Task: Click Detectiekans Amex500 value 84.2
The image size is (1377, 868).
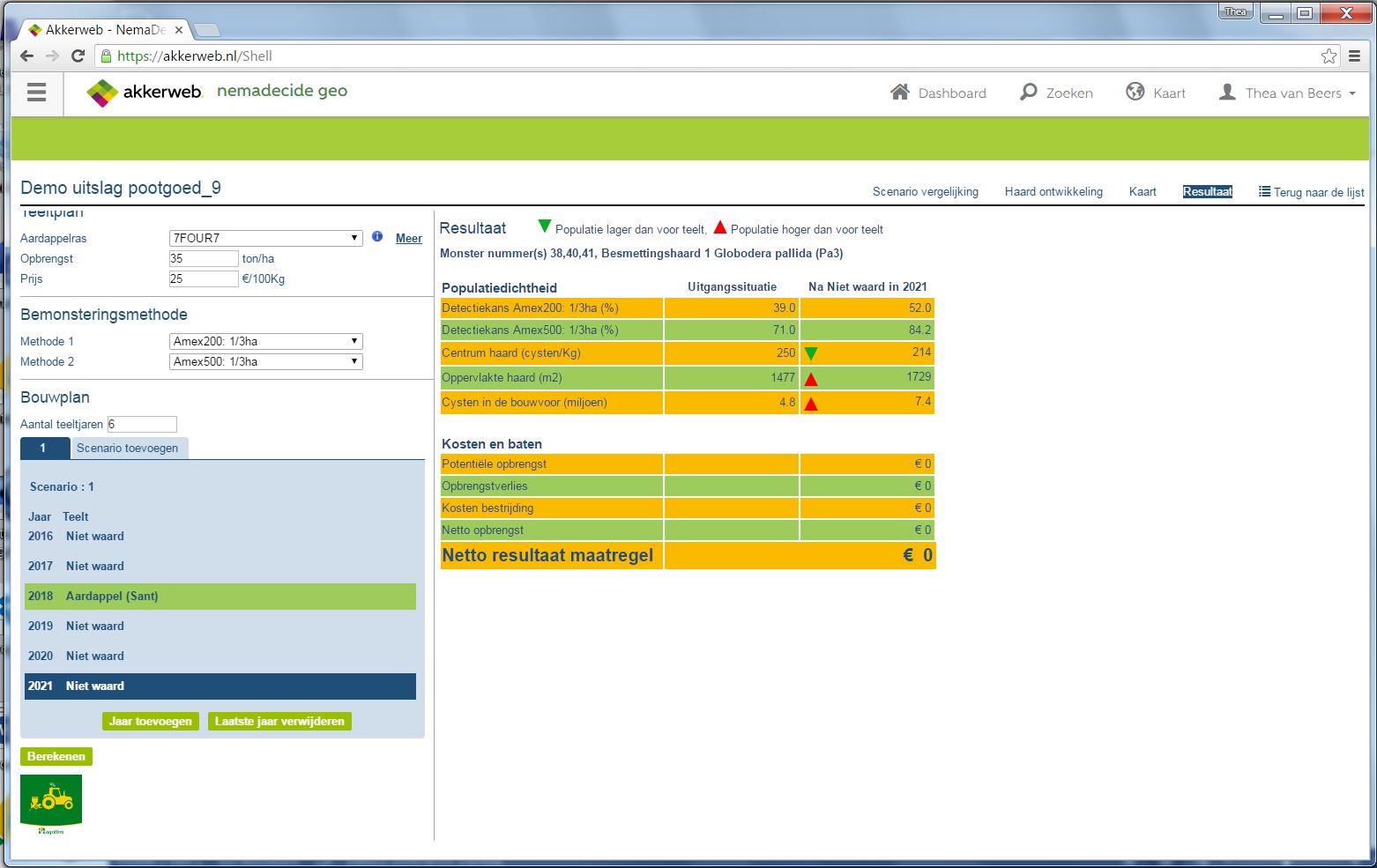Action: click(x=919, y=330)
